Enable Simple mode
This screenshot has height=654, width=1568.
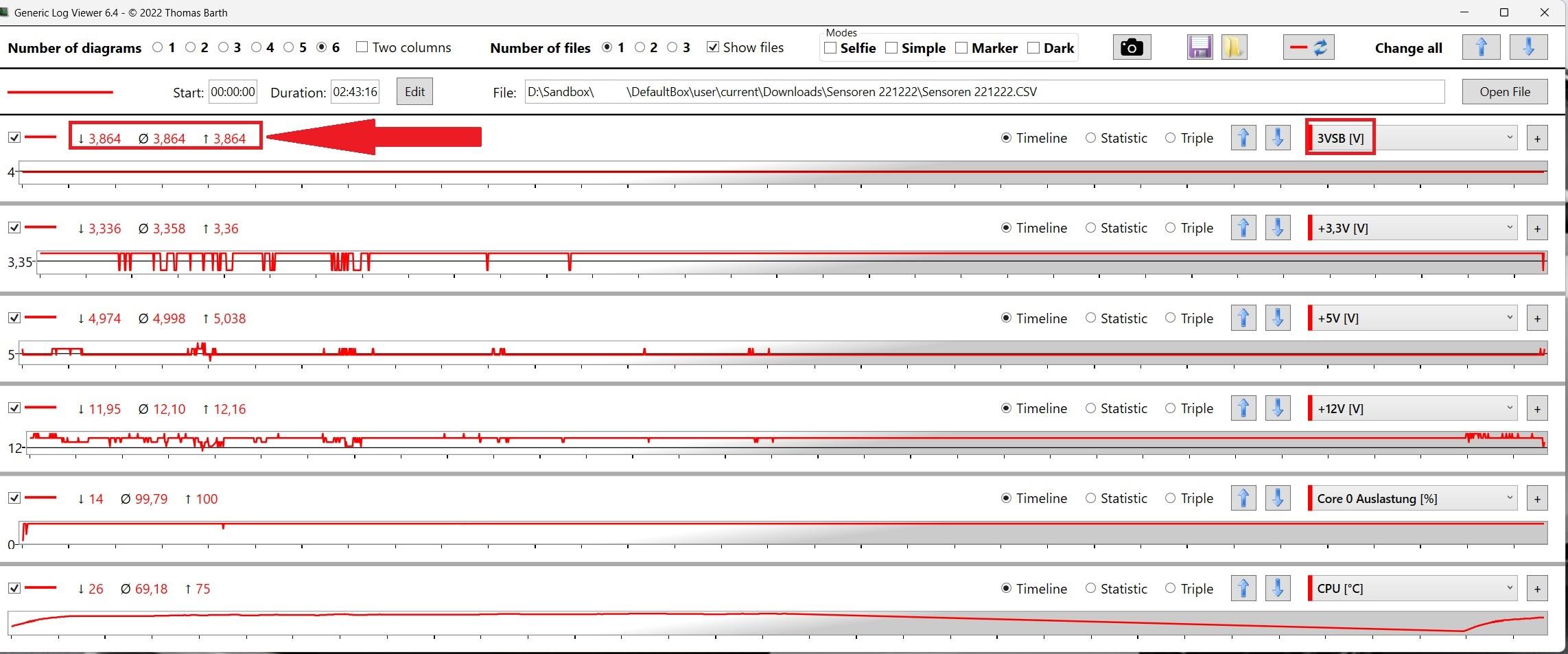[891, 47]
